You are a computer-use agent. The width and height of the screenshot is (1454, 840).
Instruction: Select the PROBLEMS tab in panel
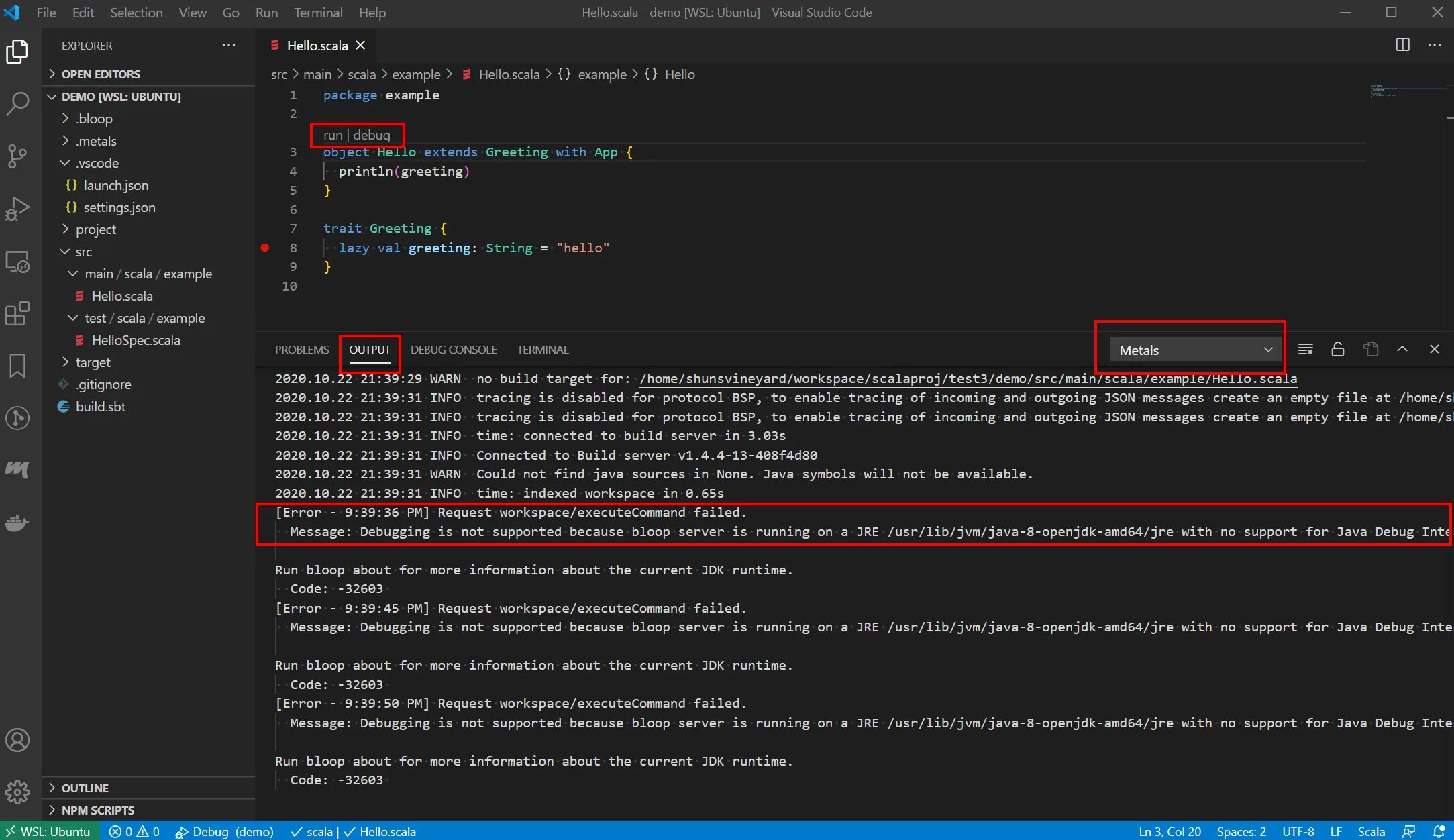coord(302,349)
